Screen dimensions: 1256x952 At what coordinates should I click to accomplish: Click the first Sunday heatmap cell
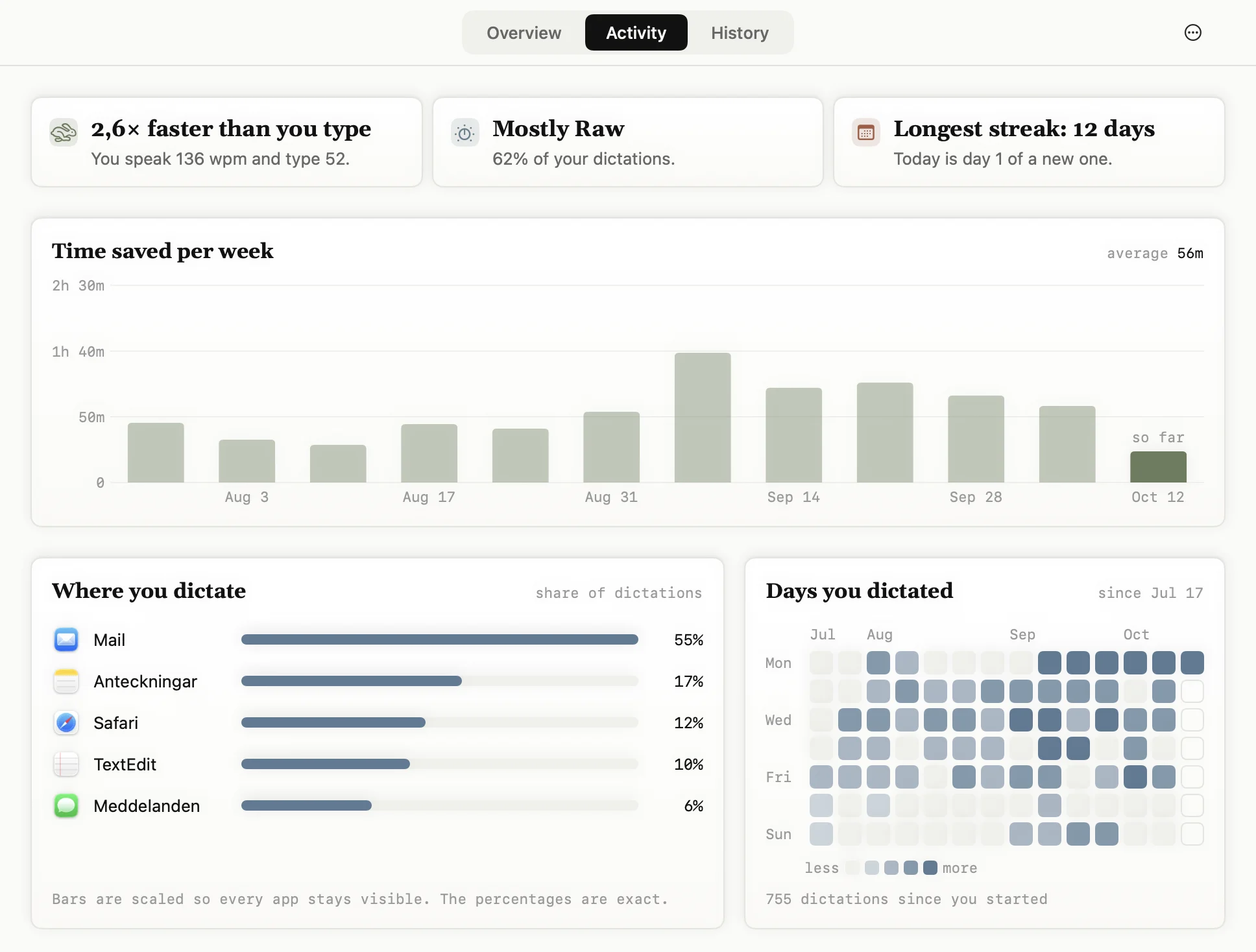click(x=821, y=834)
